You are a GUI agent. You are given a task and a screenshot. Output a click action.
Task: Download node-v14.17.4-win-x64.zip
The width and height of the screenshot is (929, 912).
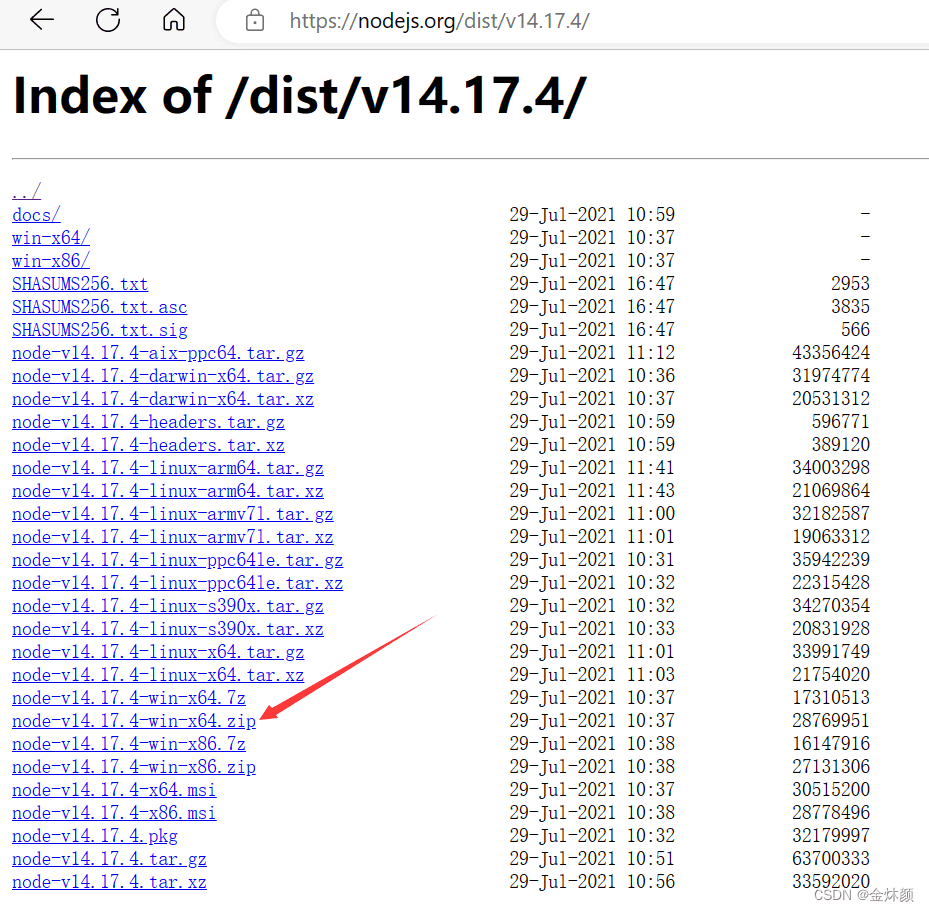click(134, 721)
